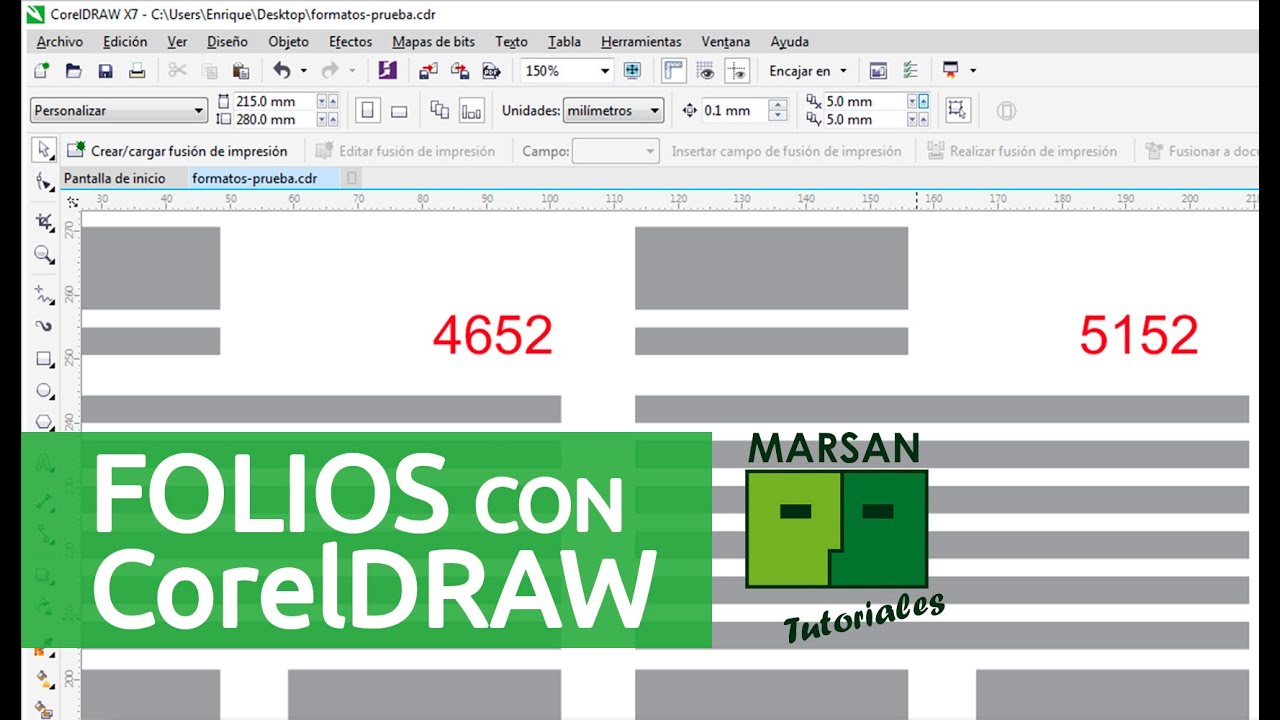
Task: Click the Cut scissors icon
Action: pos(177,71)
